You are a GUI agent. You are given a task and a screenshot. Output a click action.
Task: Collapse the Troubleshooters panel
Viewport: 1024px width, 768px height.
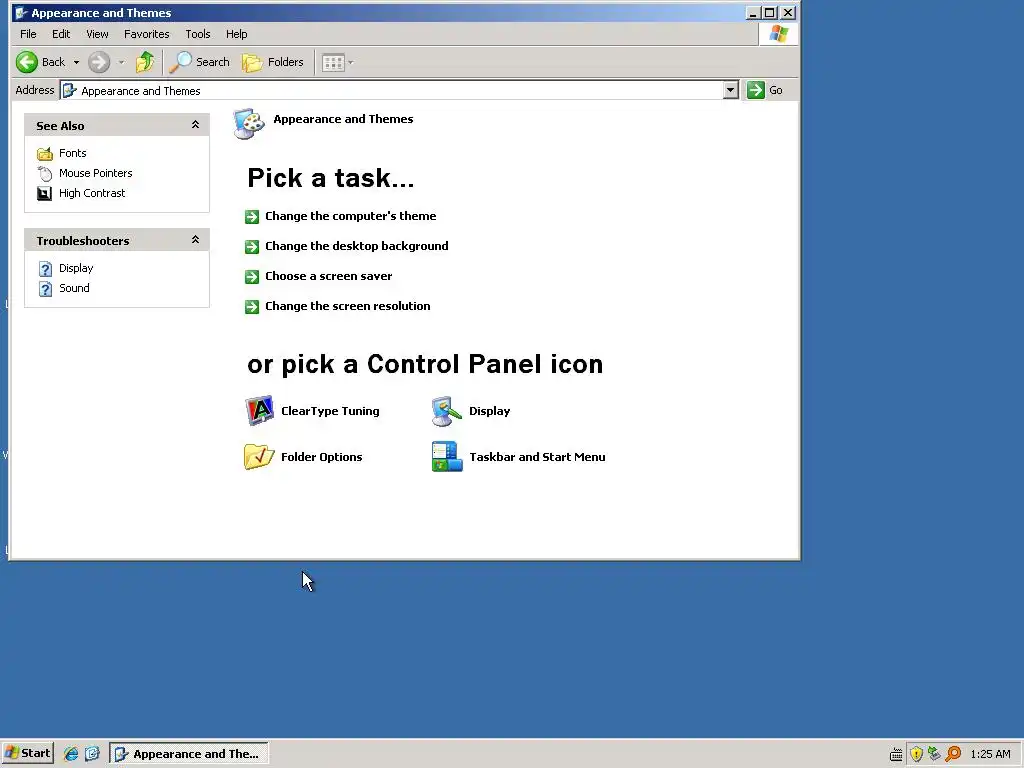pos(195,240)
